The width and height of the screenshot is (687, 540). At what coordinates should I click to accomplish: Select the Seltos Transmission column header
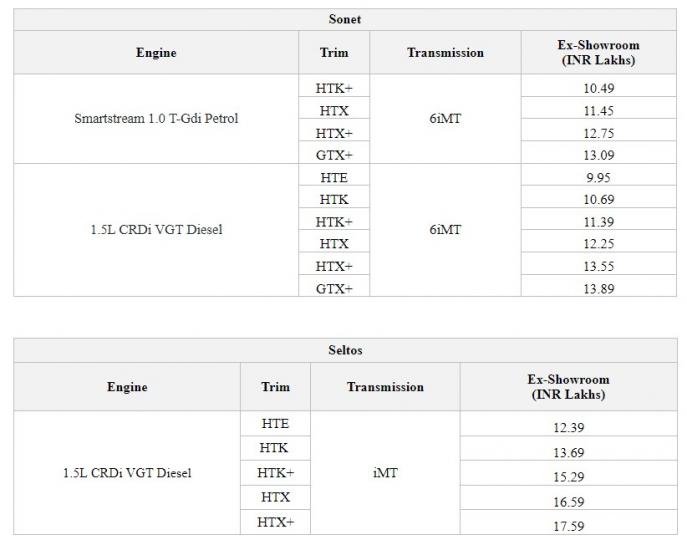pos(385,387)
